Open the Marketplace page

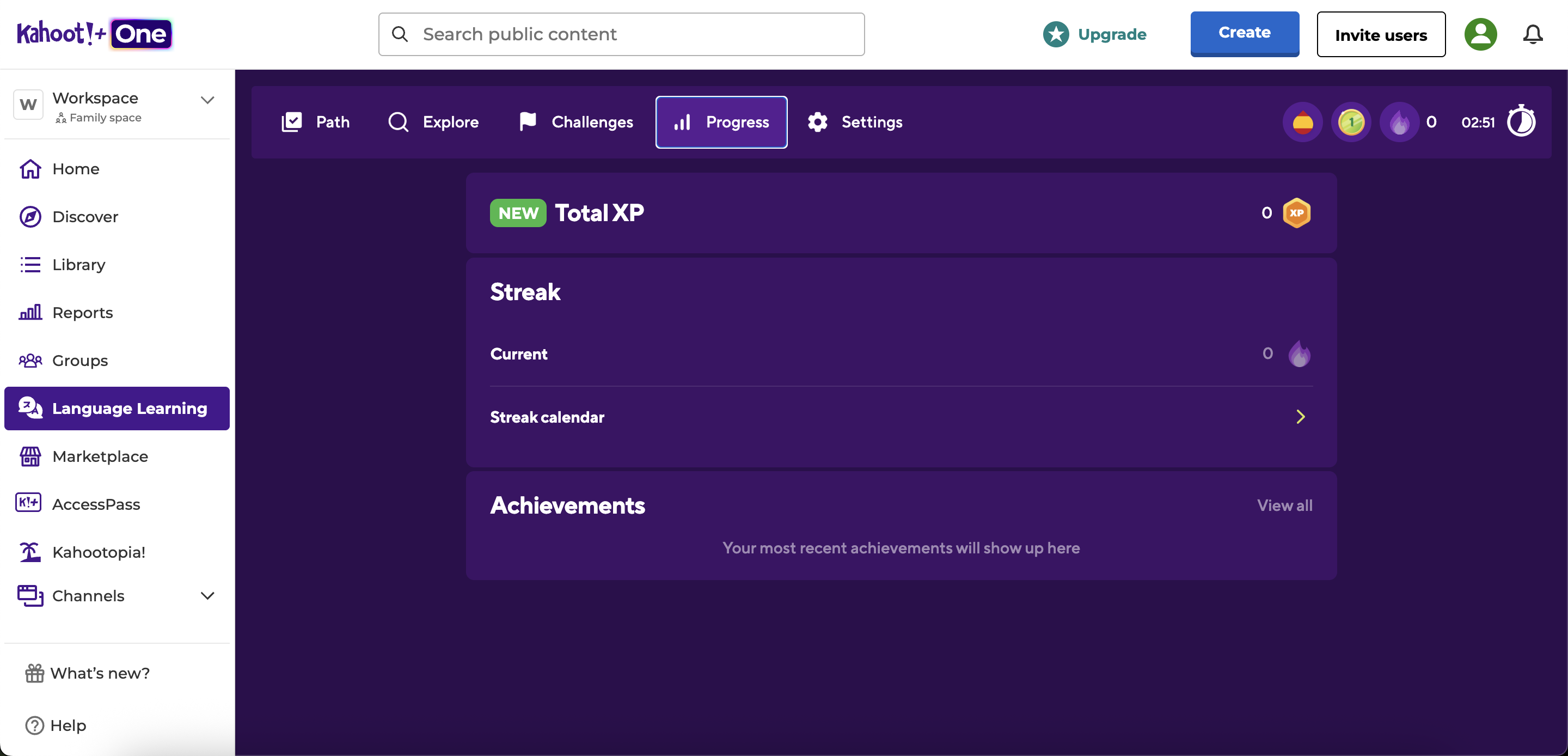99,456
